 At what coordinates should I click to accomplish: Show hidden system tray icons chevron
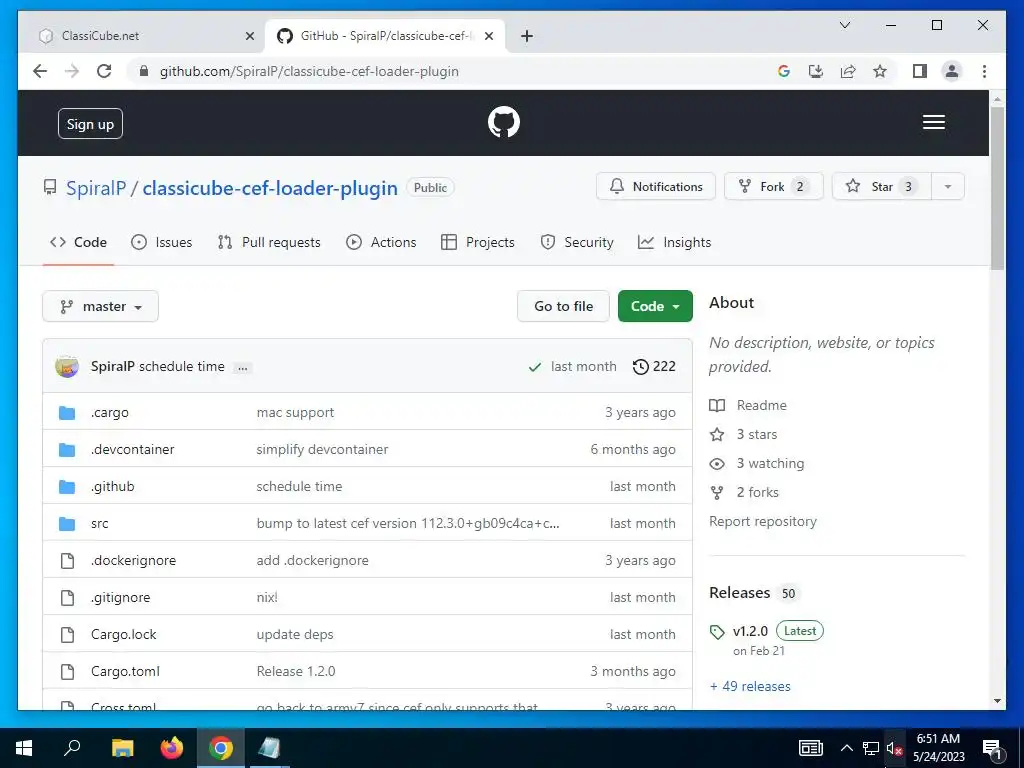(x=846, y=748)
